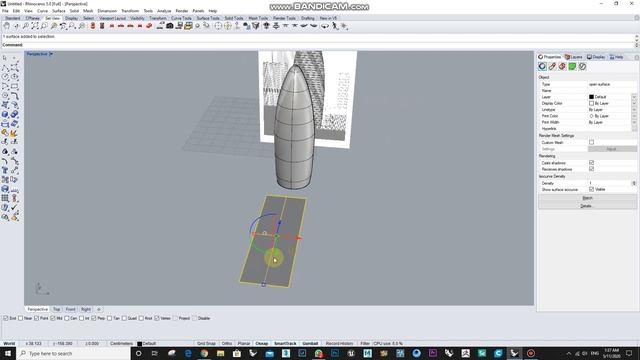Click the white Display Color swatch

tap(591, 103)
